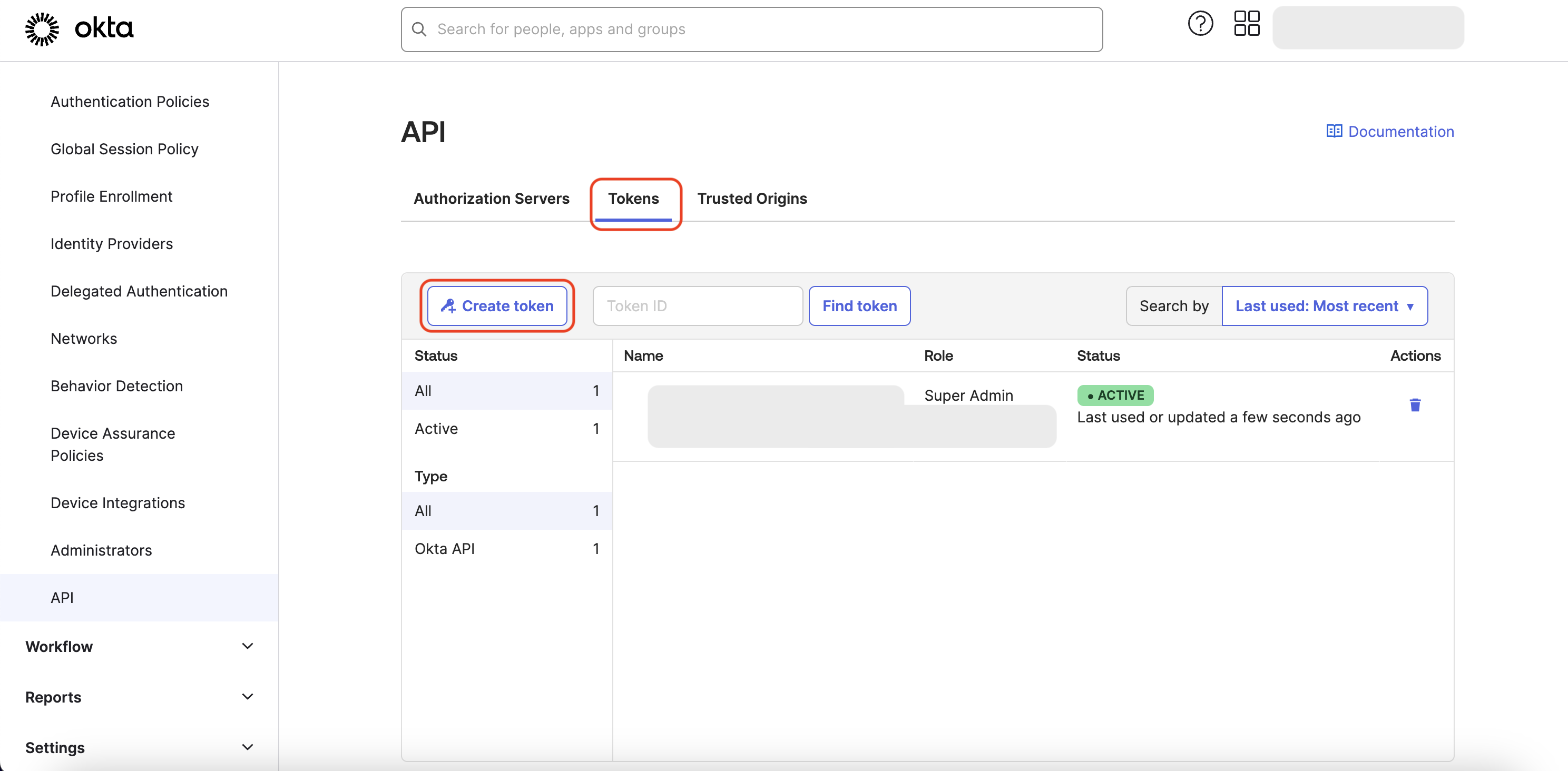Image resolution: width=1568 pixels, height=771 pixels.
Task: Switch to the Trusted Origins tab
Action: click(x=752, y=199)
